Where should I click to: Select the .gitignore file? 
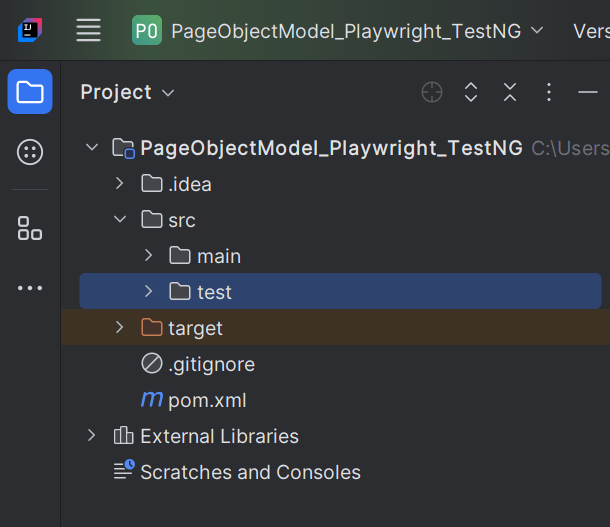pyautogui.click(x=210, y=364)
